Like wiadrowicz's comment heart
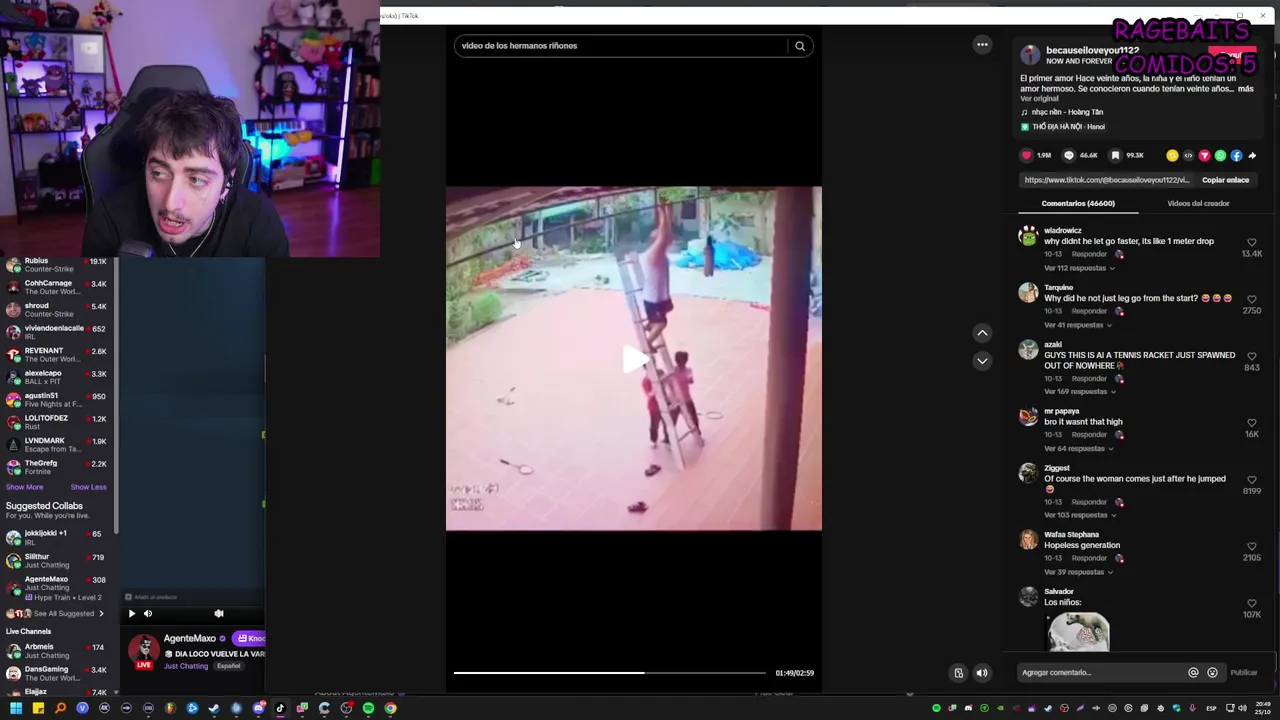Viewport: 1280px width, 720px height. 1252,242
